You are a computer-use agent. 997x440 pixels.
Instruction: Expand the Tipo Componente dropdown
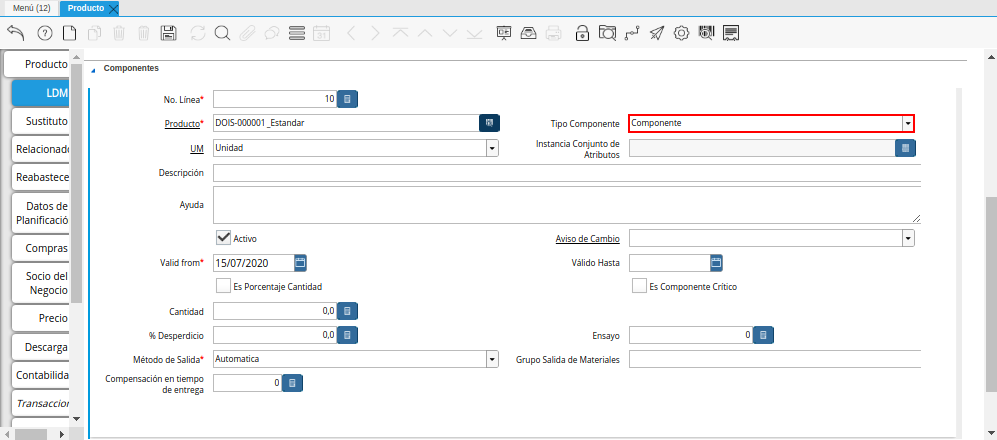click(907, 123)
